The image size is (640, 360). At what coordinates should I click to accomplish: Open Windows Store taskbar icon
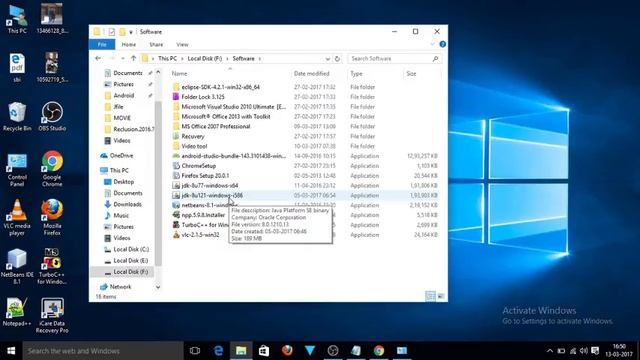pyautogui.click(x=264, y=351)
